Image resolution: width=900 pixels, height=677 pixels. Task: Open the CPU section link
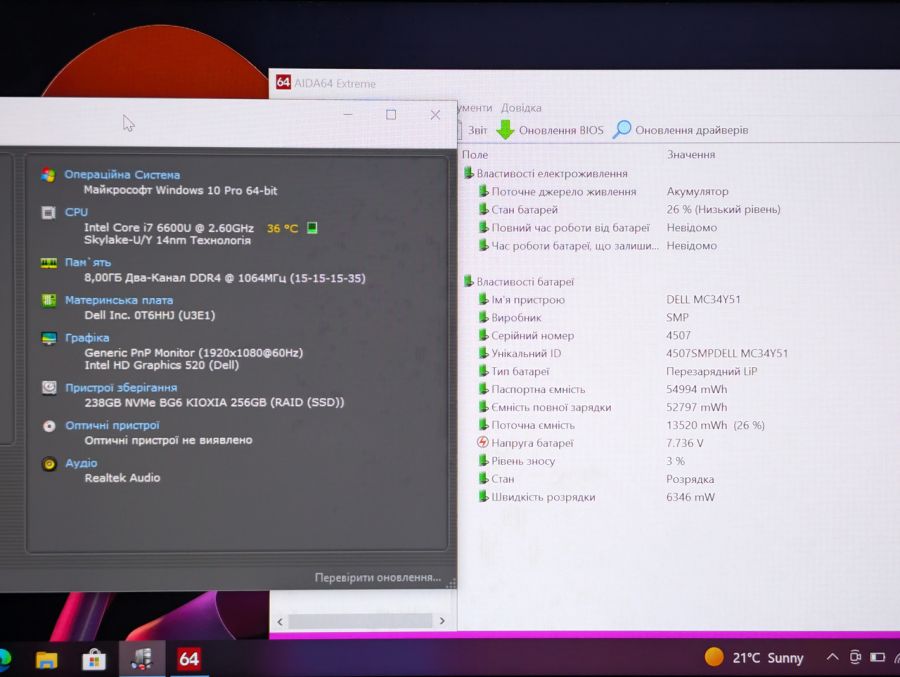pyautogui.click(x=76, y=212)
